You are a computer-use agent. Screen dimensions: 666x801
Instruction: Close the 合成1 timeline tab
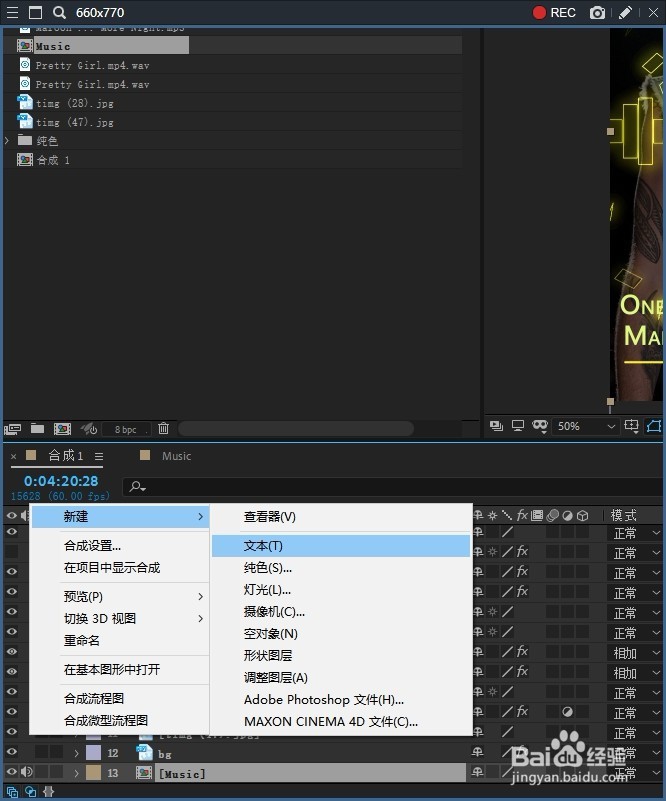click(14, 456)
